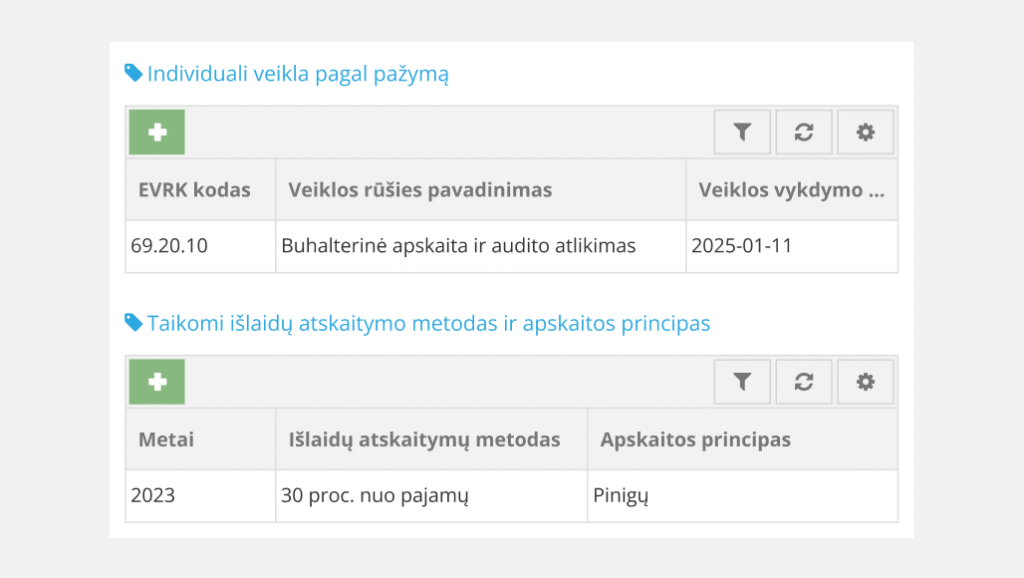Image resolution: width=1024 pixels, height=578 pixels.
Task: Refresh the išlaidų atskaitymo metodas table
Action: coord(804,381)
